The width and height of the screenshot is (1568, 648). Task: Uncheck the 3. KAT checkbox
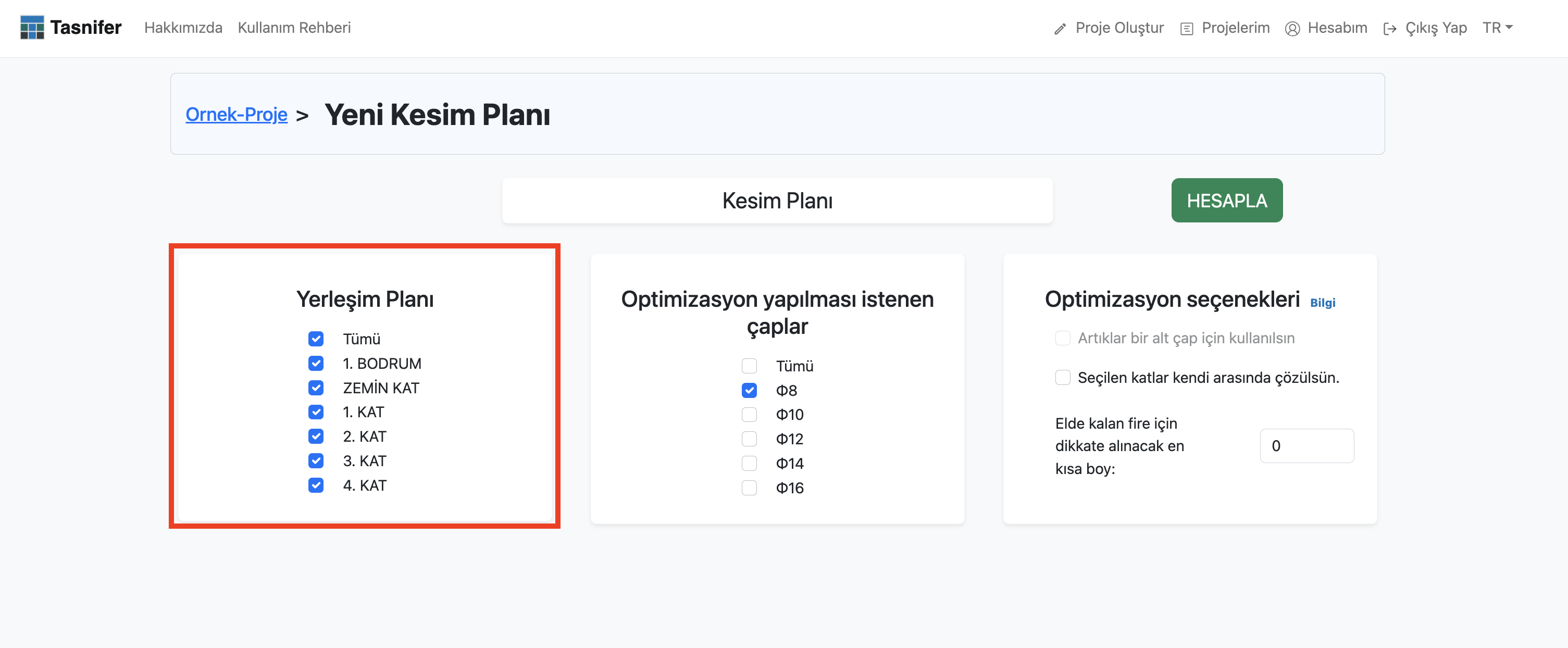315,461
